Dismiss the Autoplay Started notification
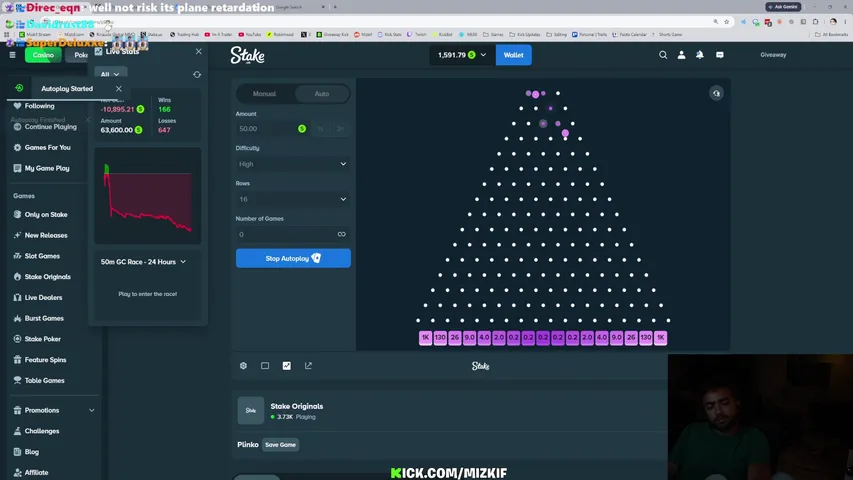This screenshot has width=853, height=480. (x=119, y=89)
